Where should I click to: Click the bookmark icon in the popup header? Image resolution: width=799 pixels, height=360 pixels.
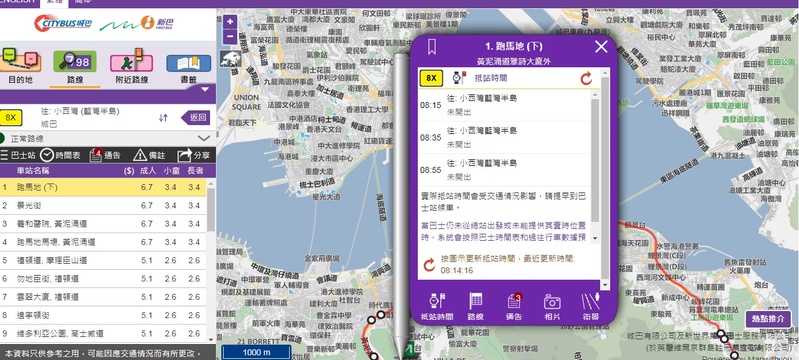click(x=432, y=47)
